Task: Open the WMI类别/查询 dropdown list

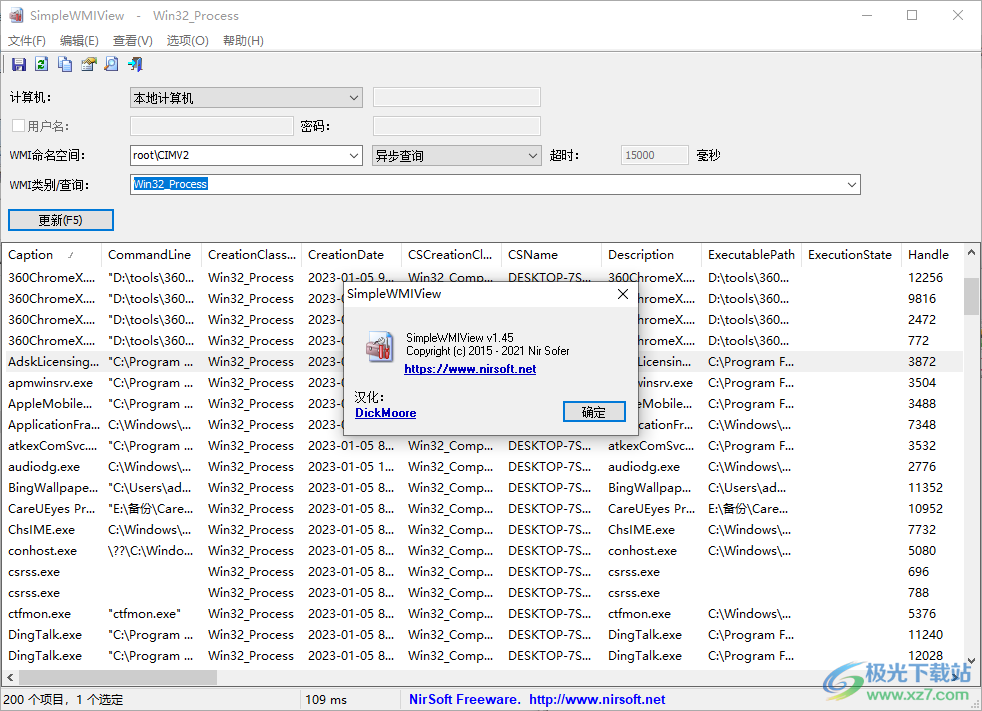Action: 850,184
